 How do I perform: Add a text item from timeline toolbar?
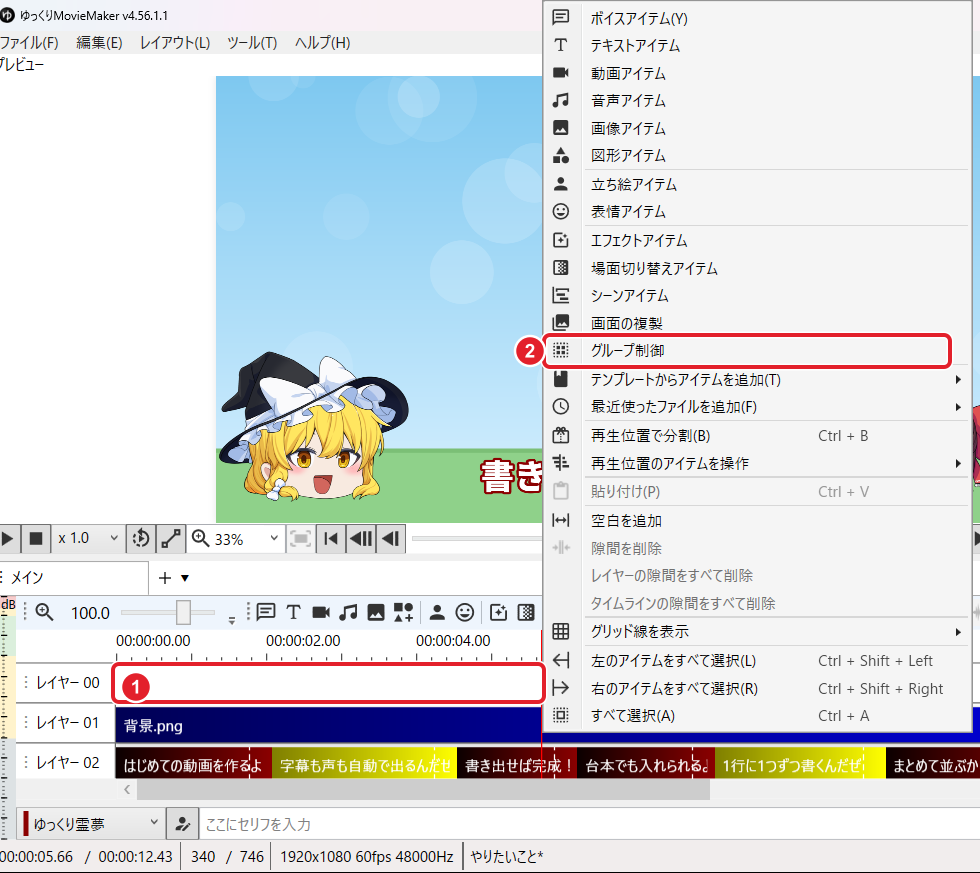coord(293,612)
